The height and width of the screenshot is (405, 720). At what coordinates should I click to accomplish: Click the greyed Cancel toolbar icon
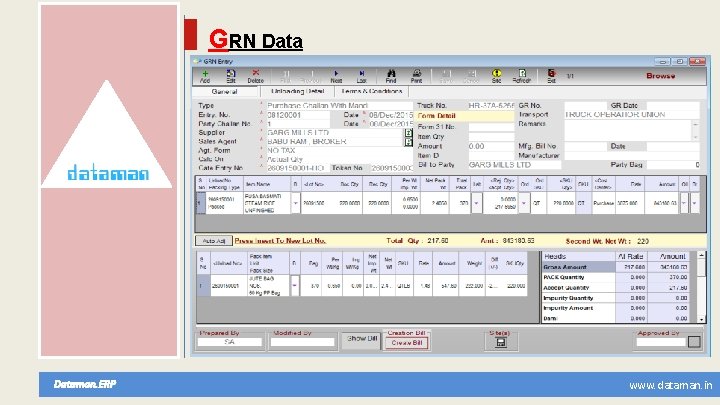[x=471, y=76]
